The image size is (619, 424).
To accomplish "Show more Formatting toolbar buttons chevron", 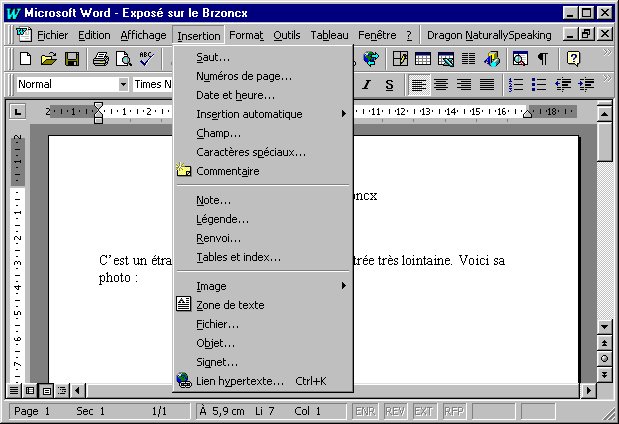I will tap(607, 78).
